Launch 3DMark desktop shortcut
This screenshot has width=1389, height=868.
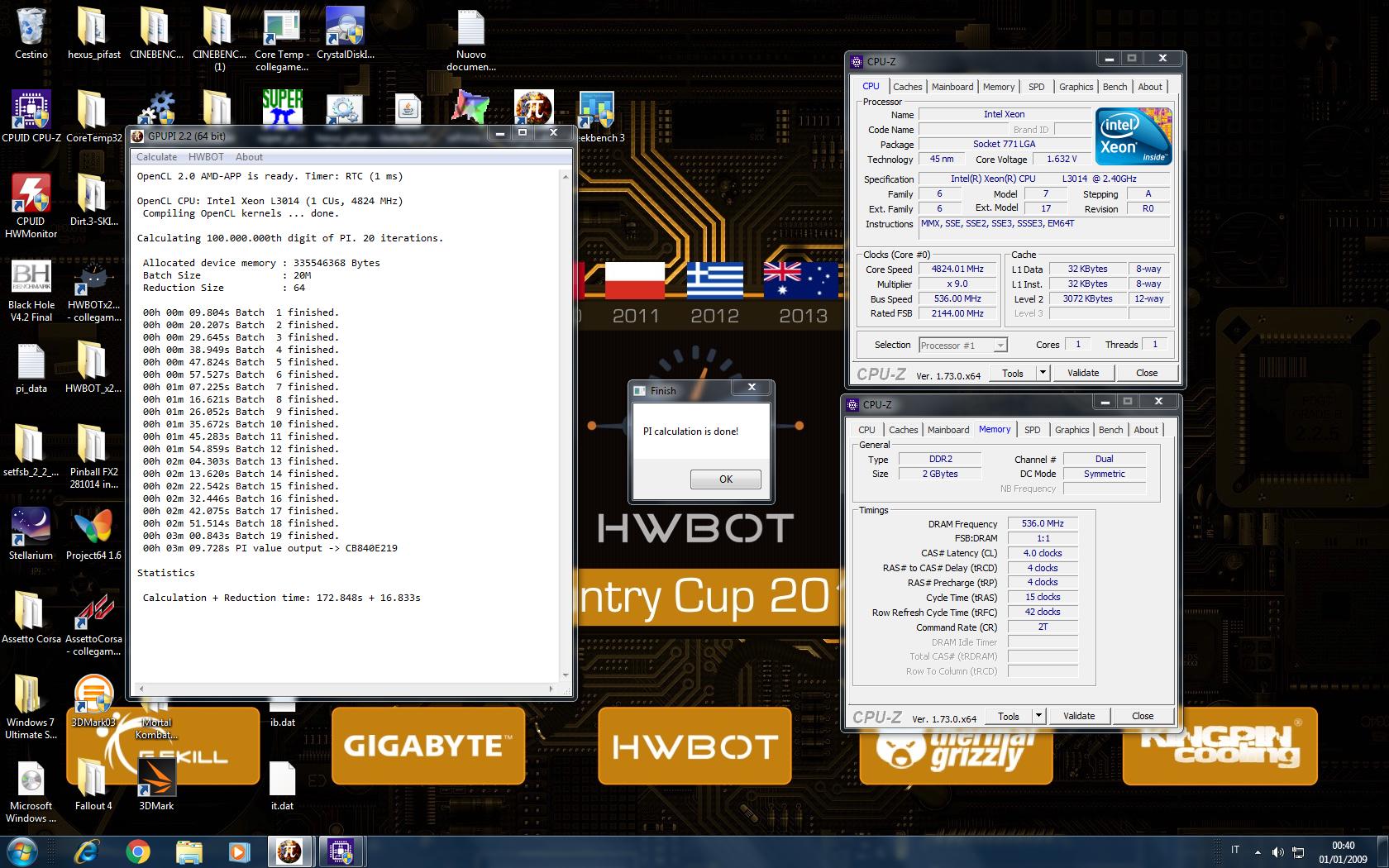[x=156, y=785]
